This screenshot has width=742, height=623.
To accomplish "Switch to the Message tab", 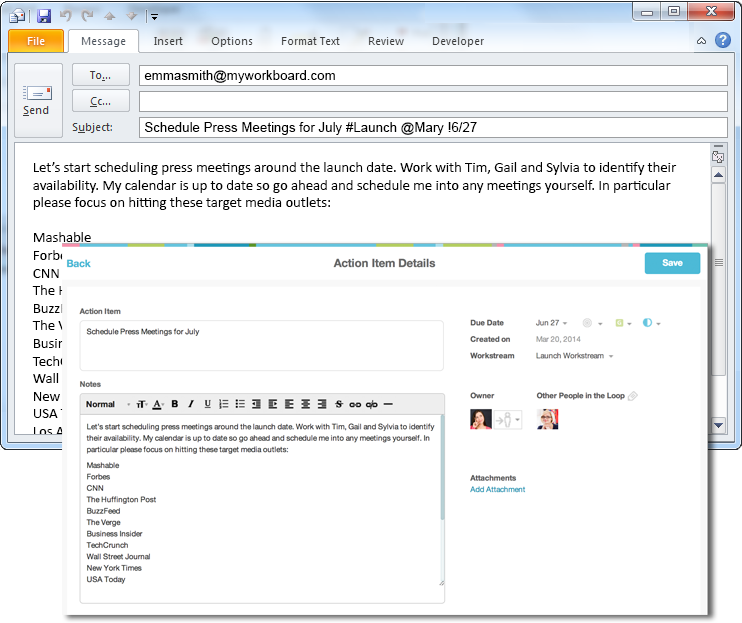I will pos(103,41).
